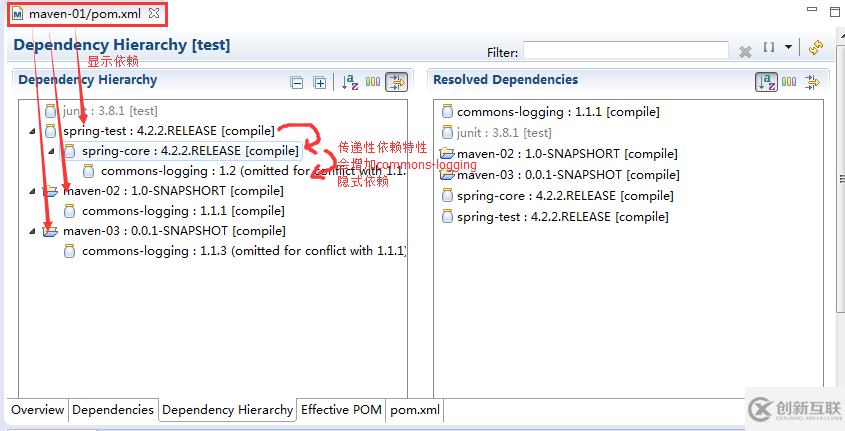This screenshot has width=845, height=431.
Task: Switch to the Overview tab
Action: click(x=38, y=410)
